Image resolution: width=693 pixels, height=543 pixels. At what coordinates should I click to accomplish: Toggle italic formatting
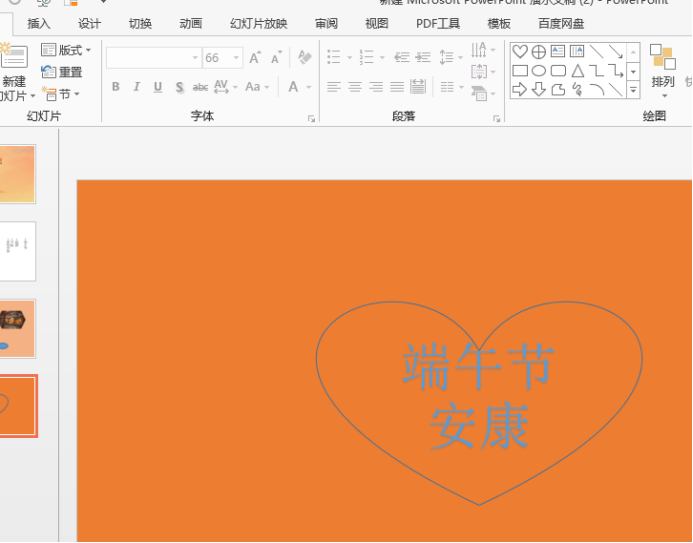(x=137, y=87)
